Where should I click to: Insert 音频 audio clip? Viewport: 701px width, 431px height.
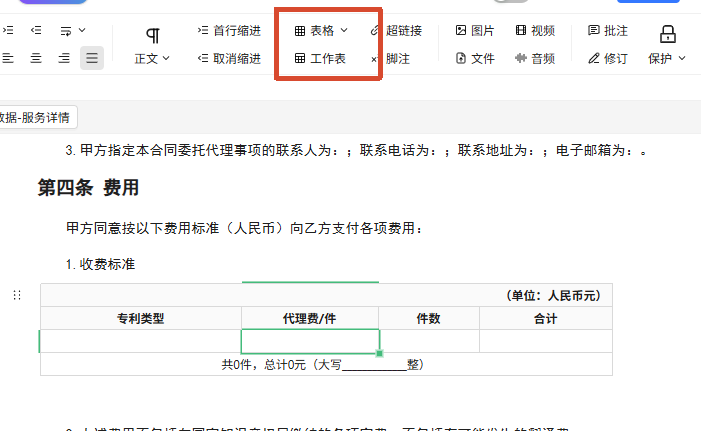[535, 59]
